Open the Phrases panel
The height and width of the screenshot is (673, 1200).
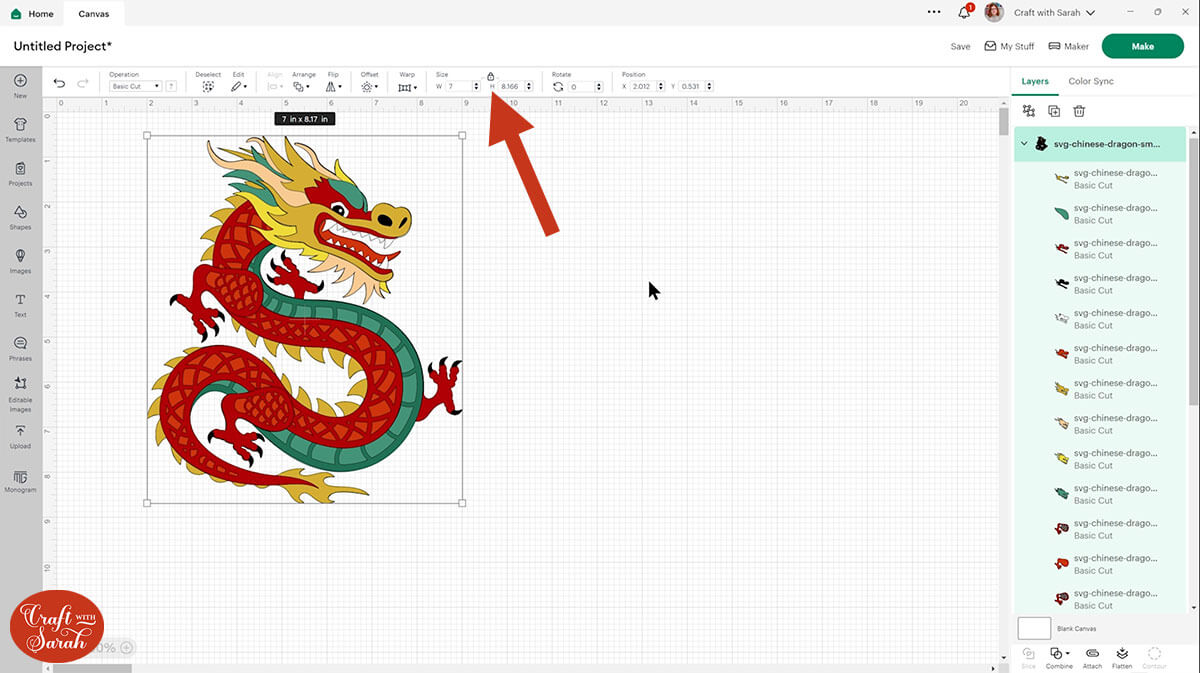tap(20, 348)
